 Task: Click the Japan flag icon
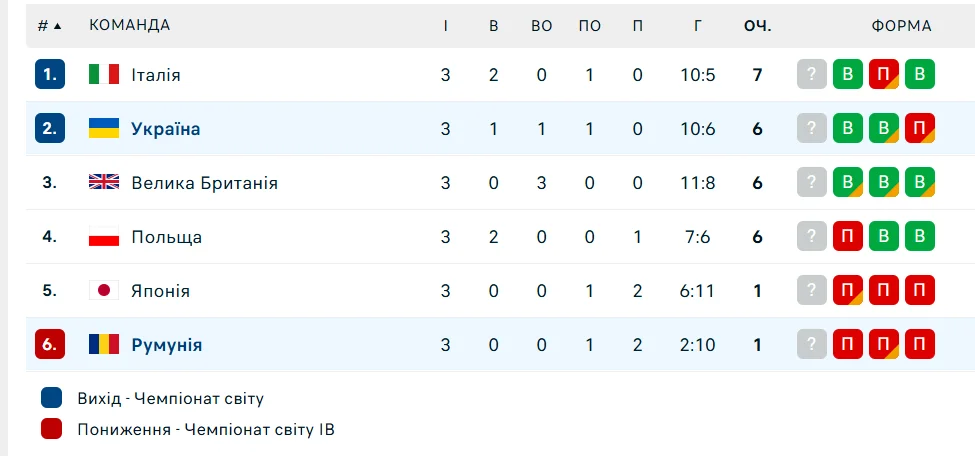click(x=104, y=291)
